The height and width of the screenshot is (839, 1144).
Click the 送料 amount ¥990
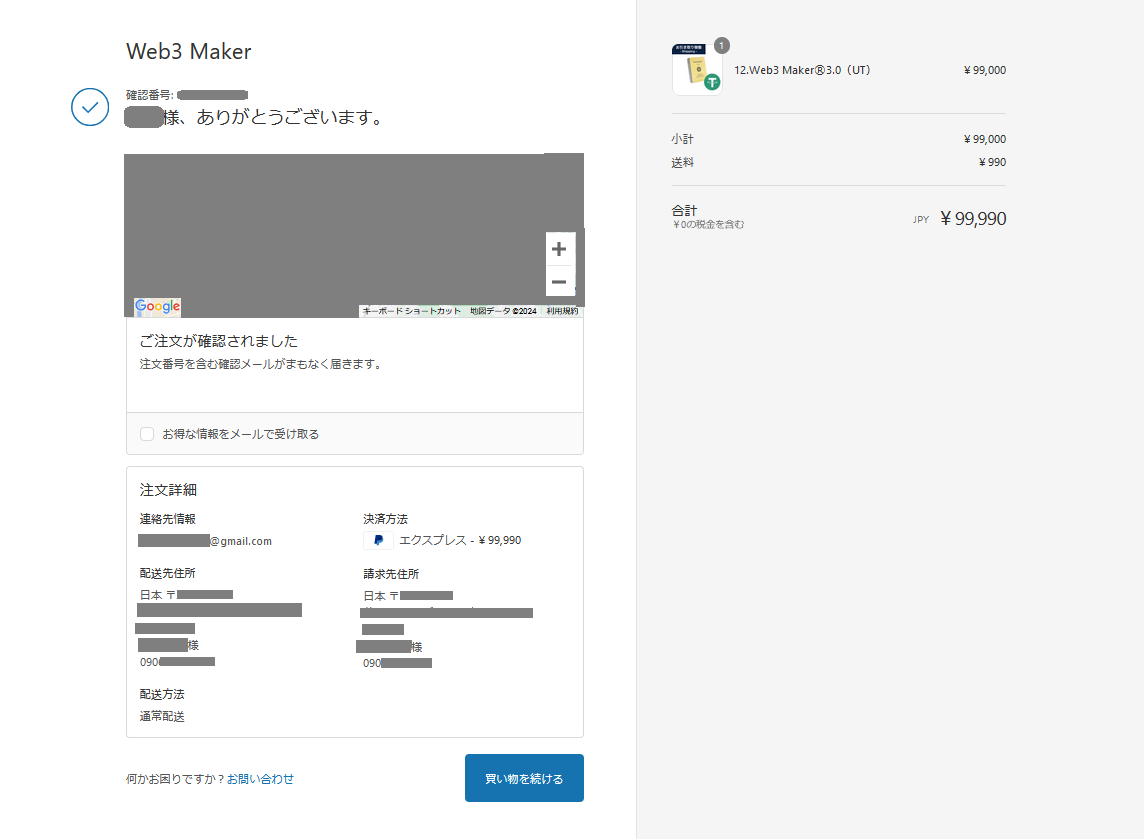(x=992, y=162)
